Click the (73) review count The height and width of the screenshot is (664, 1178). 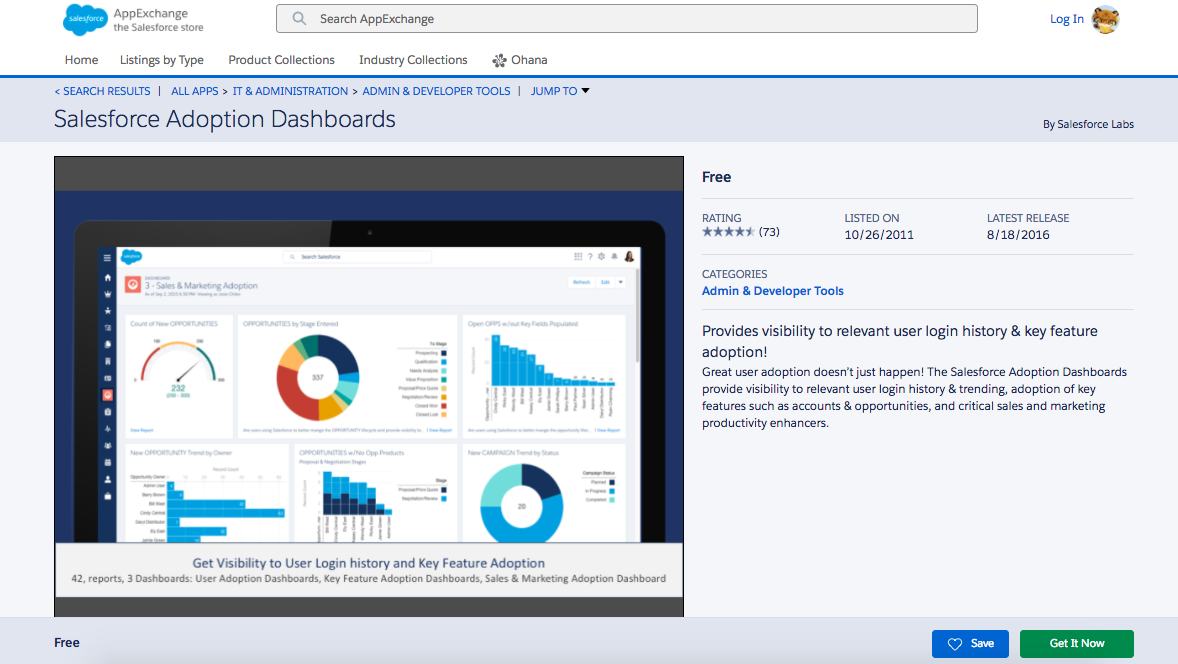[769, 232]
